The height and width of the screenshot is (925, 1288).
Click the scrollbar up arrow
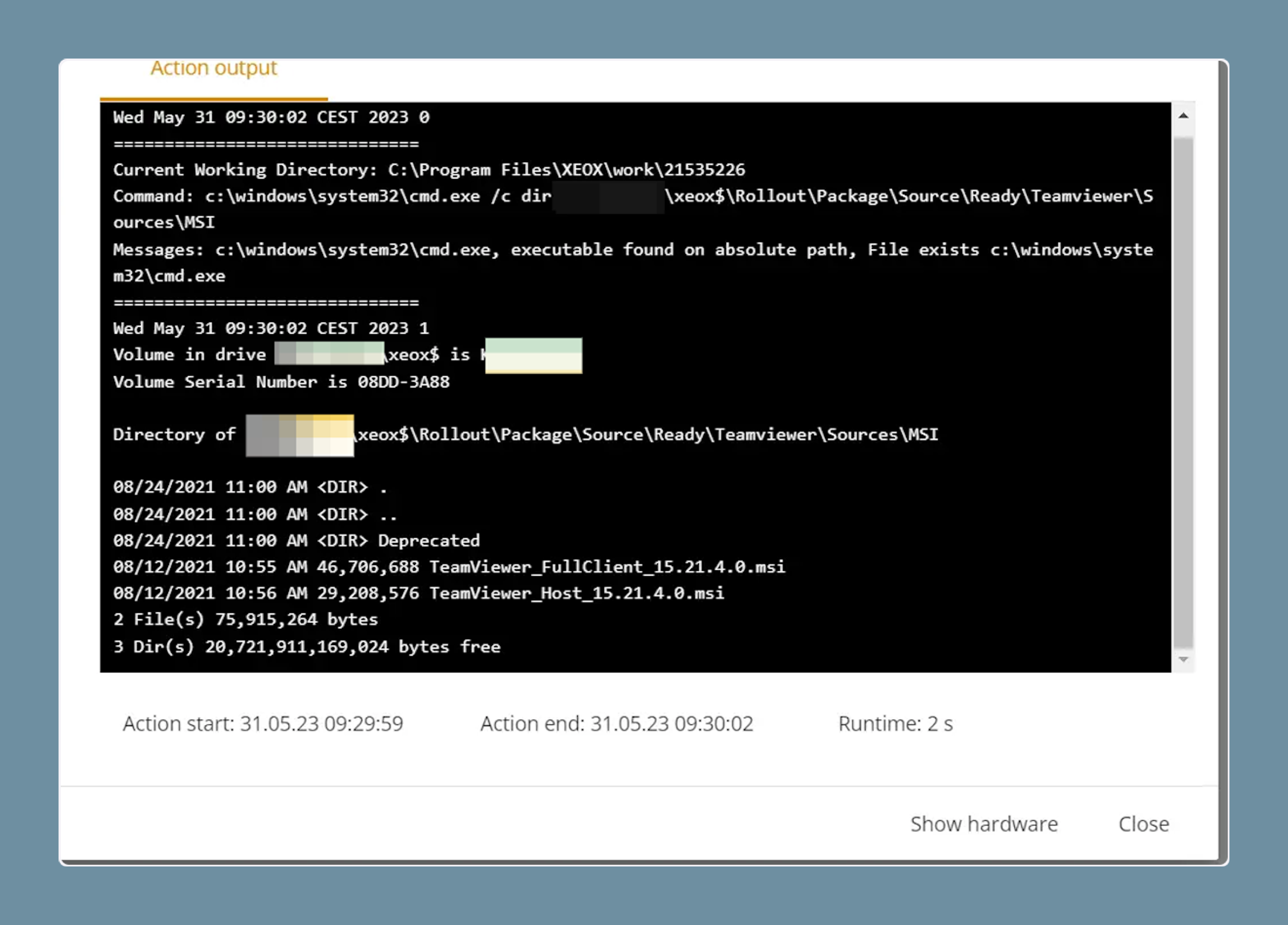coord(1183,116)
